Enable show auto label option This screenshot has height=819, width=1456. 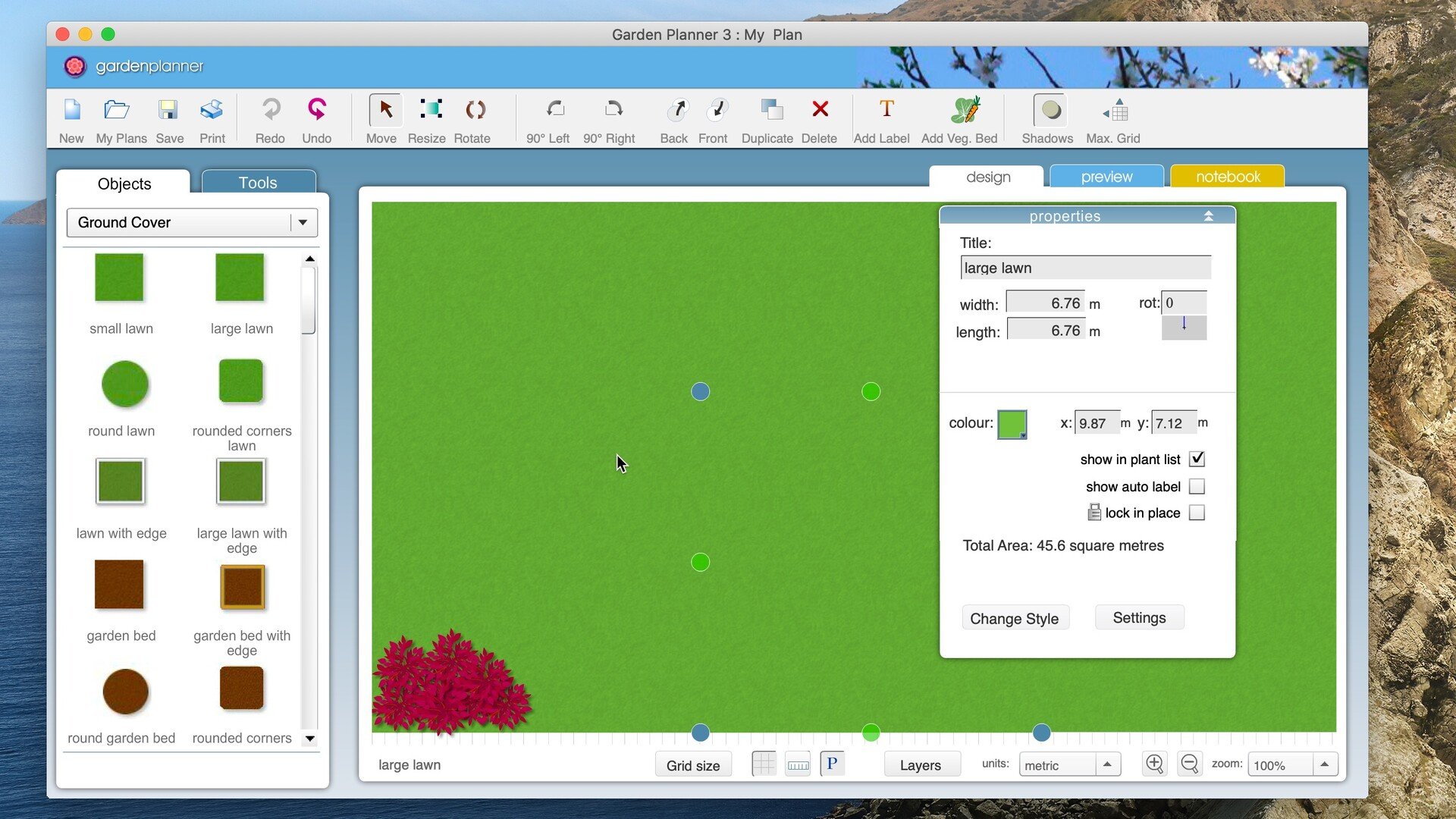click(x=1198, y=486)
